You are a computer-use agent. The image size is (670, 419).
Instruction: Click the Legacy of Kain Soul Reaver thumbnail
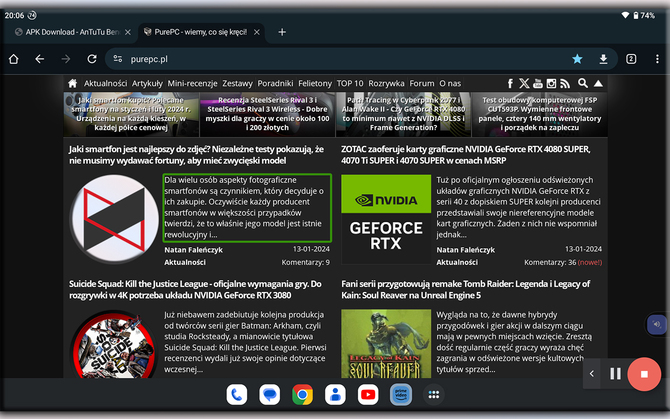pyautogui.click(x=386, y=344)
